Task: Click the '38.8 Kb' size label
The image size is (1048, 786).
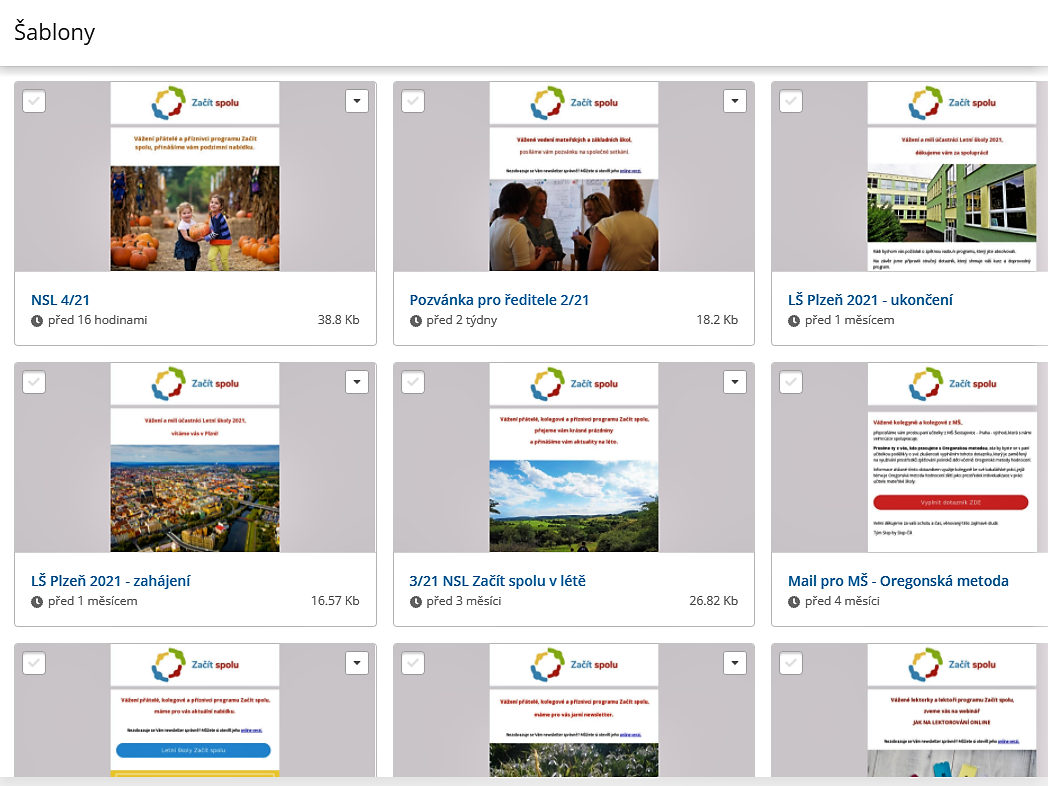Action: click(x=338, y=319)
